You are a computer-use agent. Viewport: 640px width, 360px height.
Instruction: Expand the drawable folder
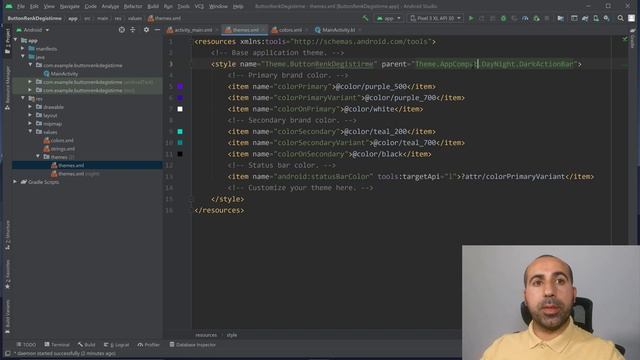pos(30,107)
